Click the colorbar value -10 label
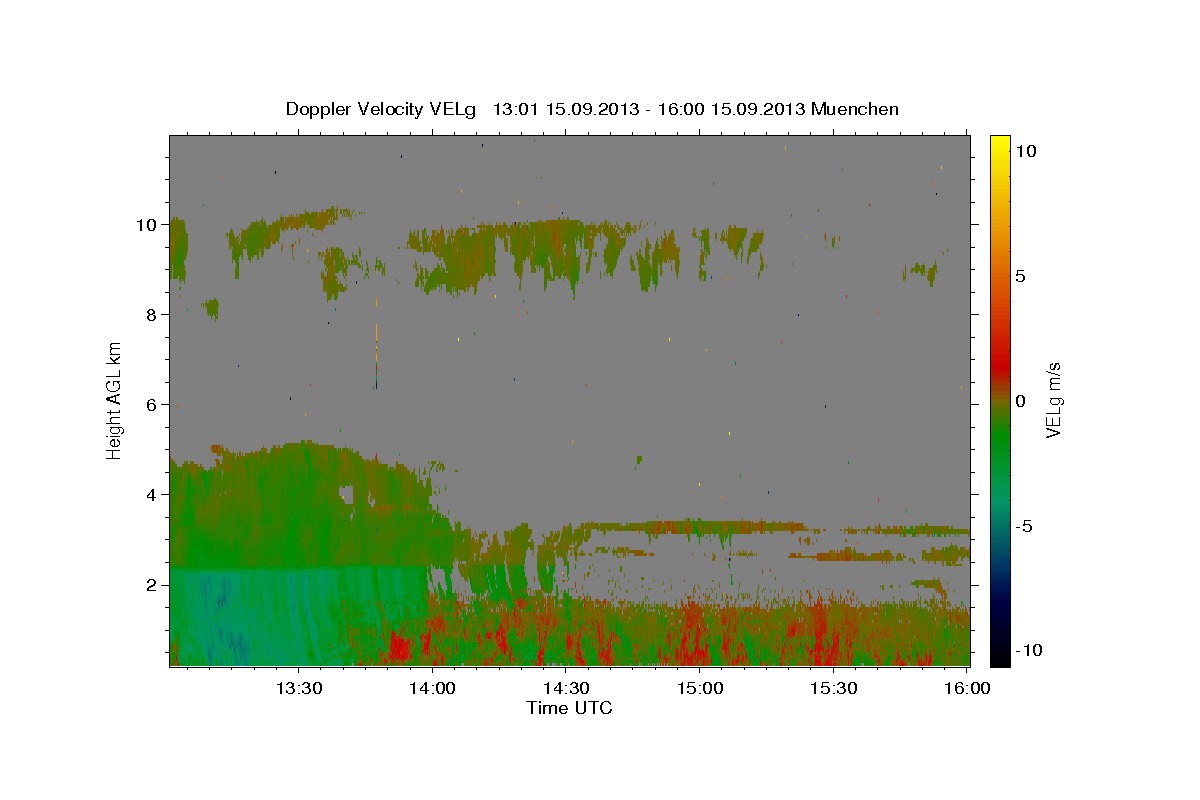This screenshot has height=800, width=1200. pos(1027,650)
